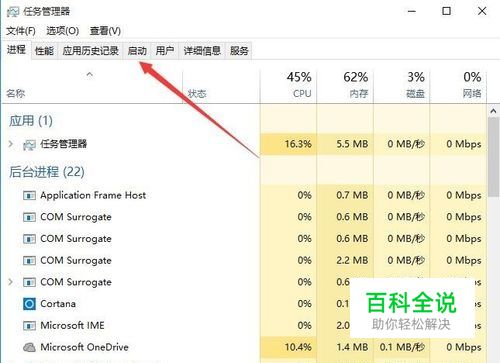Image resolution: width=500 pixels, height=363 pixels.
Task: Maximize the Task Manager window
Action: [x=446, y=11]
